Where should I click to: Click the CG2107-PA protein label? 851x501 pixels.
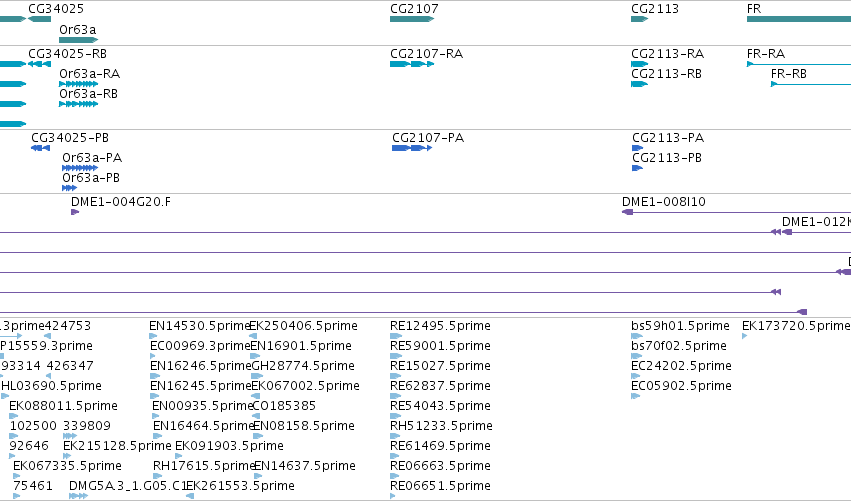428,138
